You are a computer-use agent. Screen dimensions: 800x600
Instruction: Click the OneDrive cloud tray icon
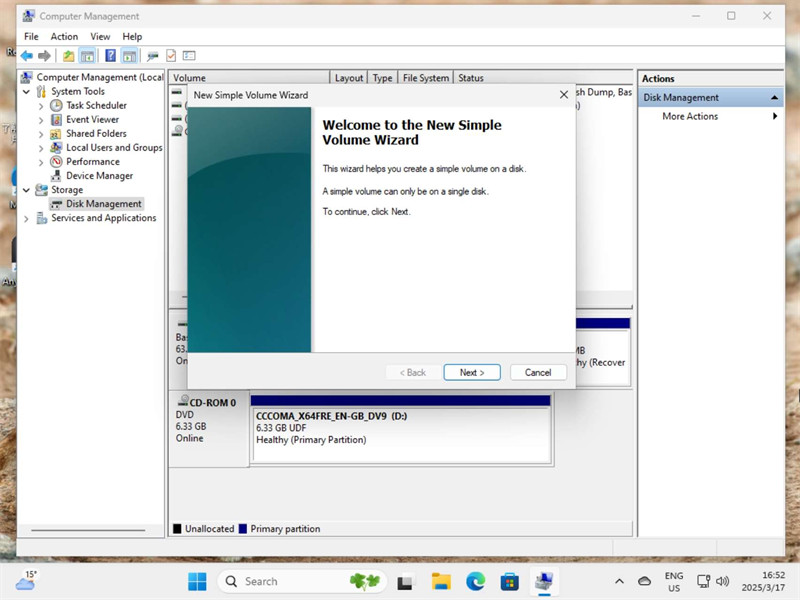coord(644,581)
